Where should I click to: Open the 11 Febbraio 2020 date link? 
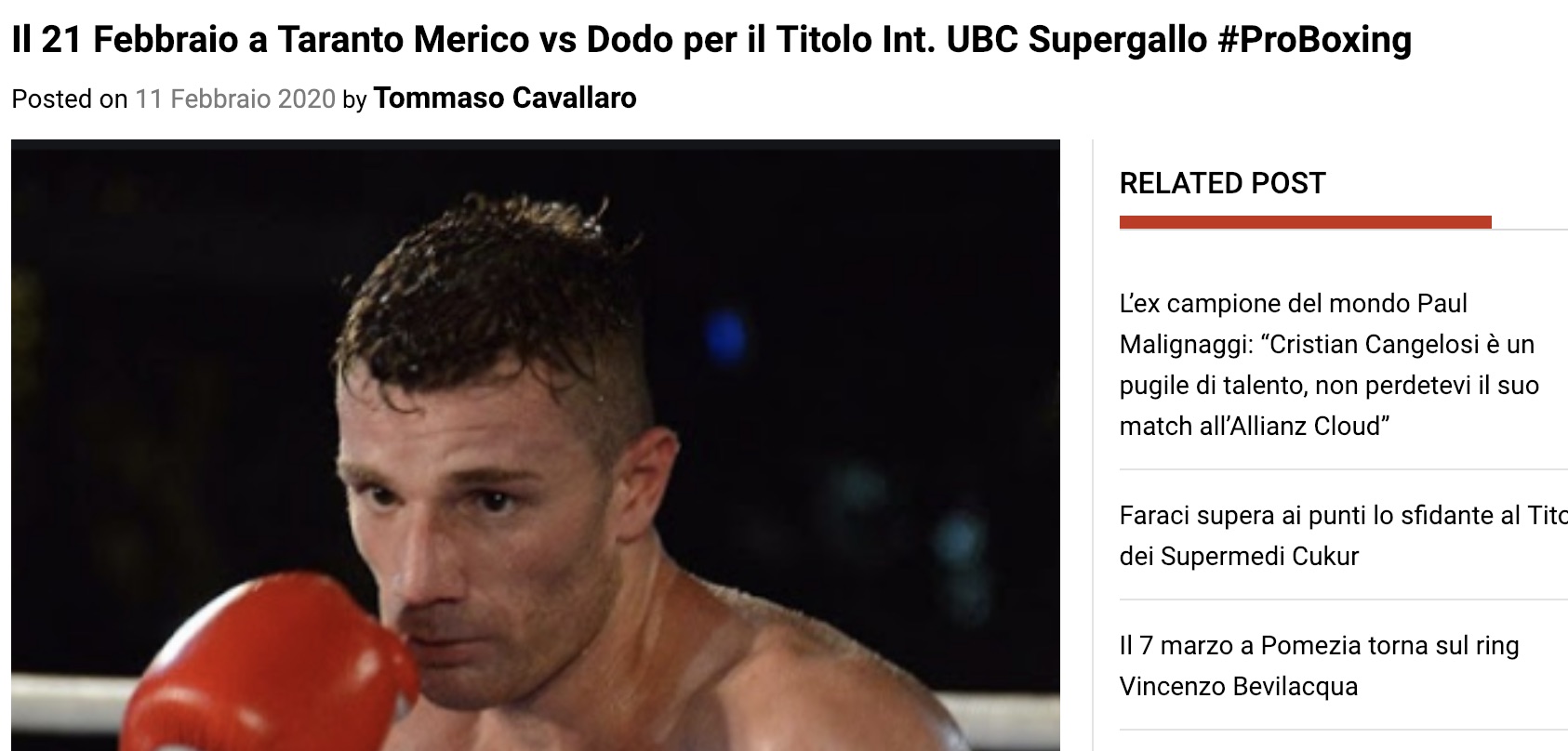click(x=235, y=99)
